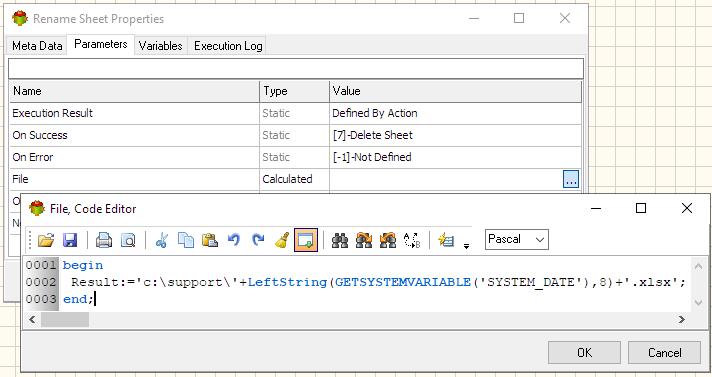Screen dimensions: 712x377
Task: Undo the last edit in the Code Editor
Action: (234, 240)
